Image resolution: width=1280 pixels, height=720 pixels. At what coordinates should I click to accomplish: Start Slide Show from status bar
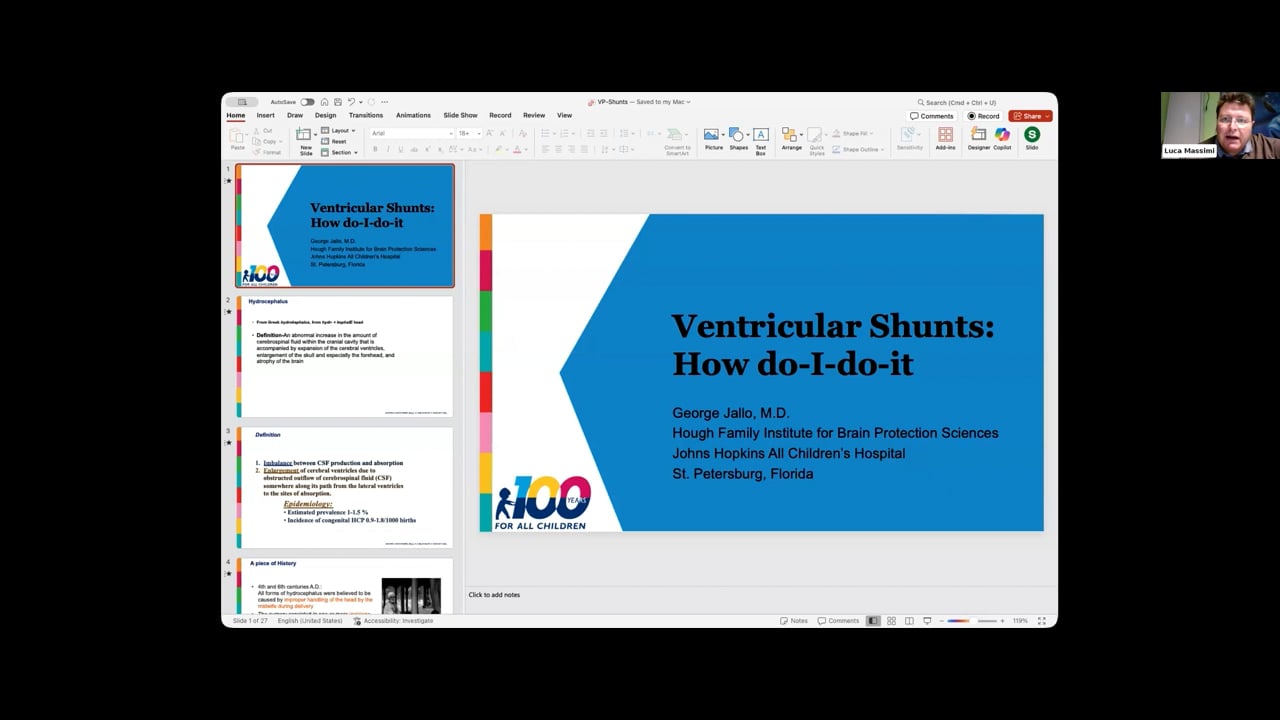click(x=927, y=621)
